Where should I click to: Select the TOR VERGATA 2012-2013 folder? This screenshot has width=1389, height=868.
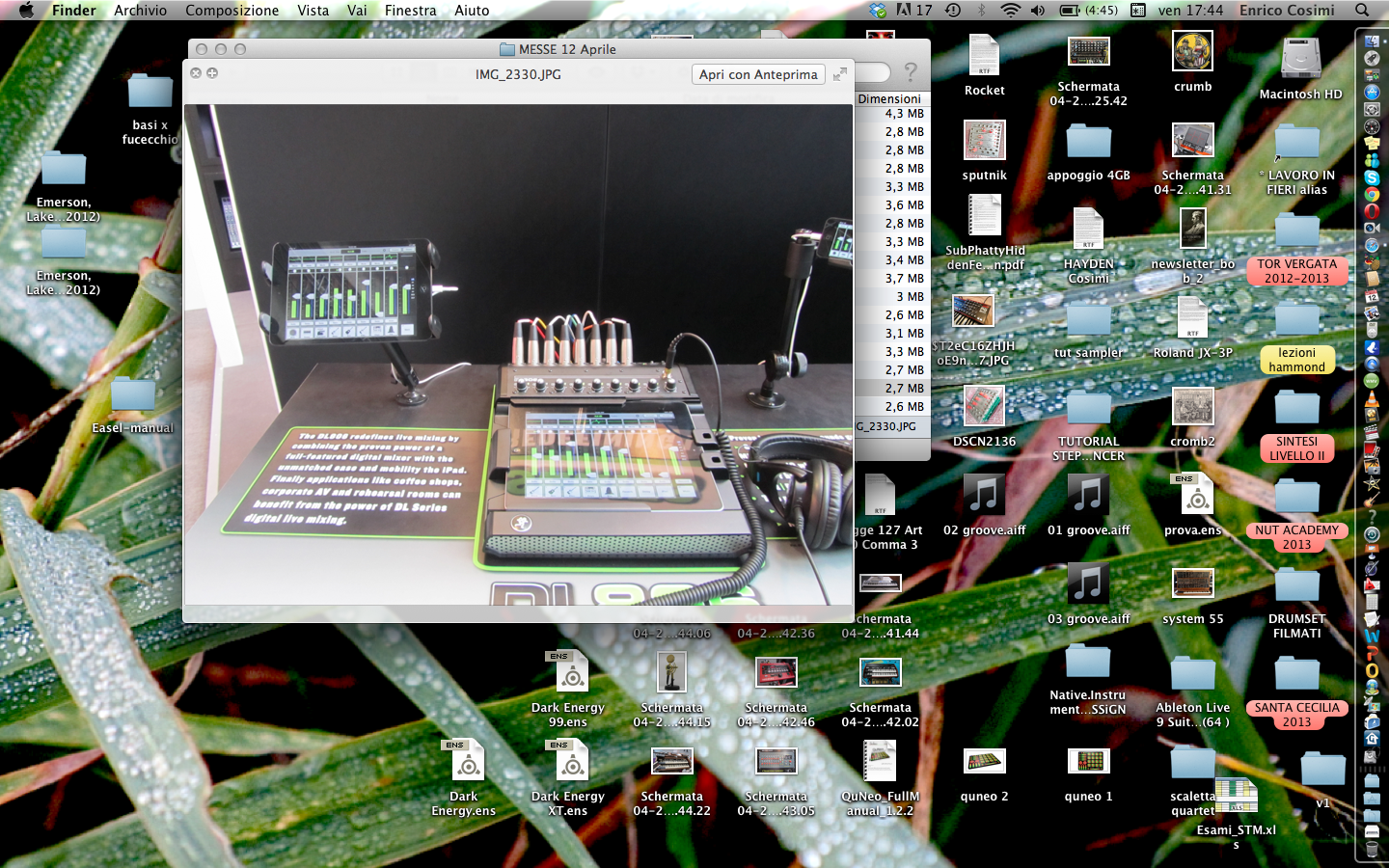(1296, 231)
